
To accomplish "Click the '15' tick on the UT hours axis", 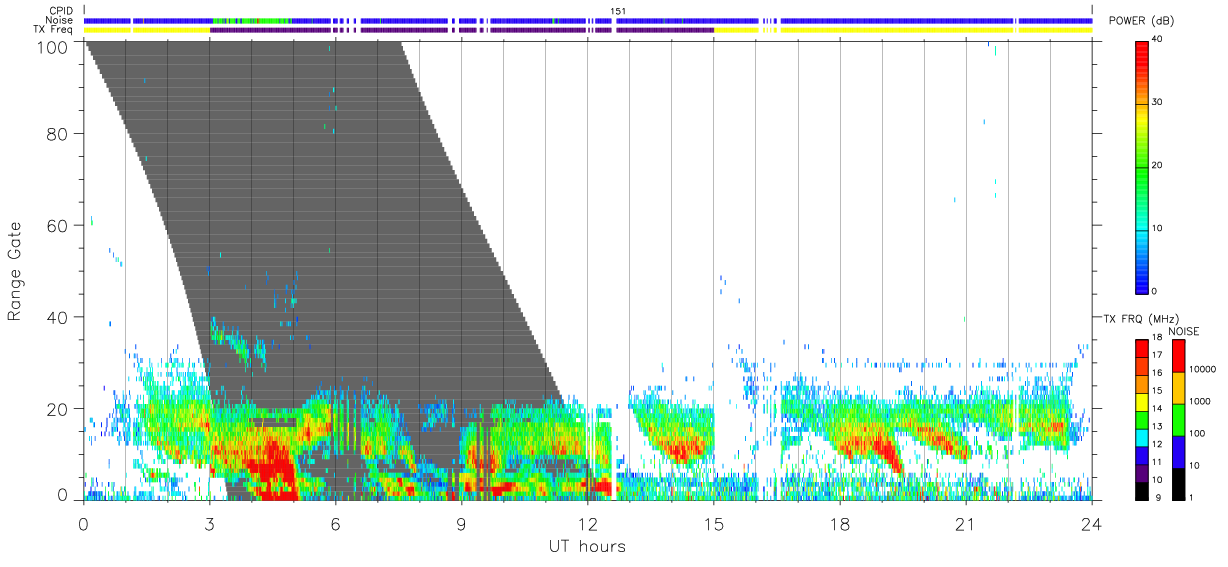I will tap(713, 522).
